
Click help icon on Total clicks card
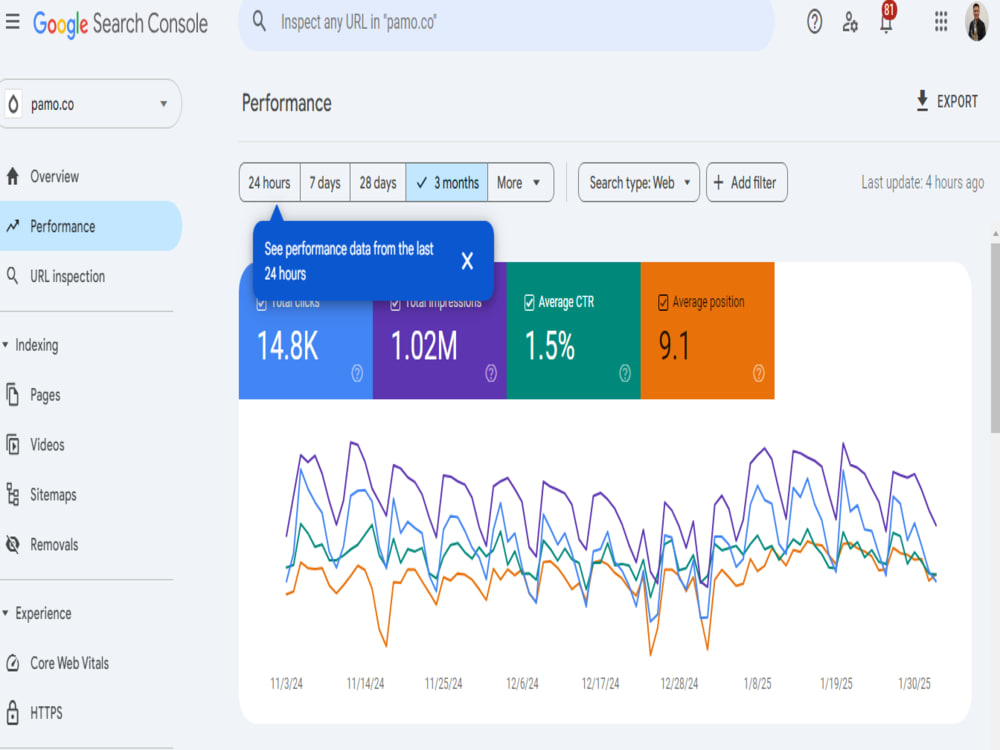pos(357,373)
